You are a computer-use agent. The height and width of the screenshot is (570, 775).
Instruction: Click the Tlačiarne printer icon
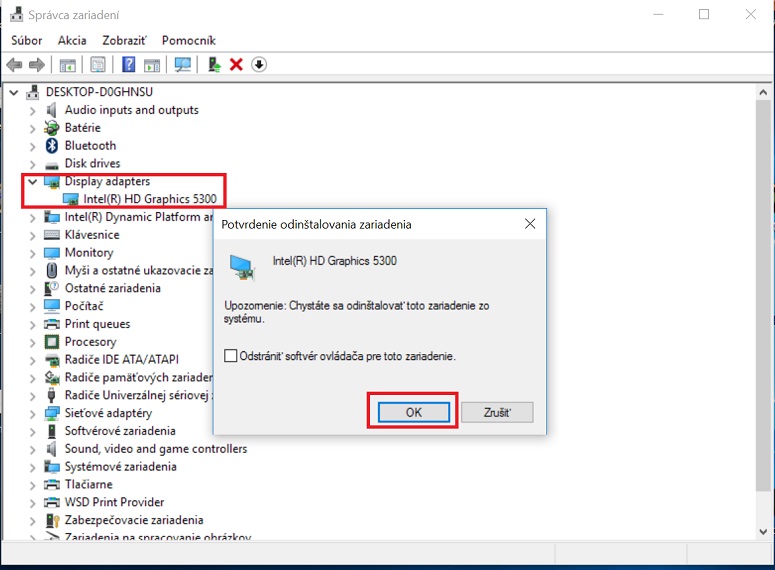(52, 484)
